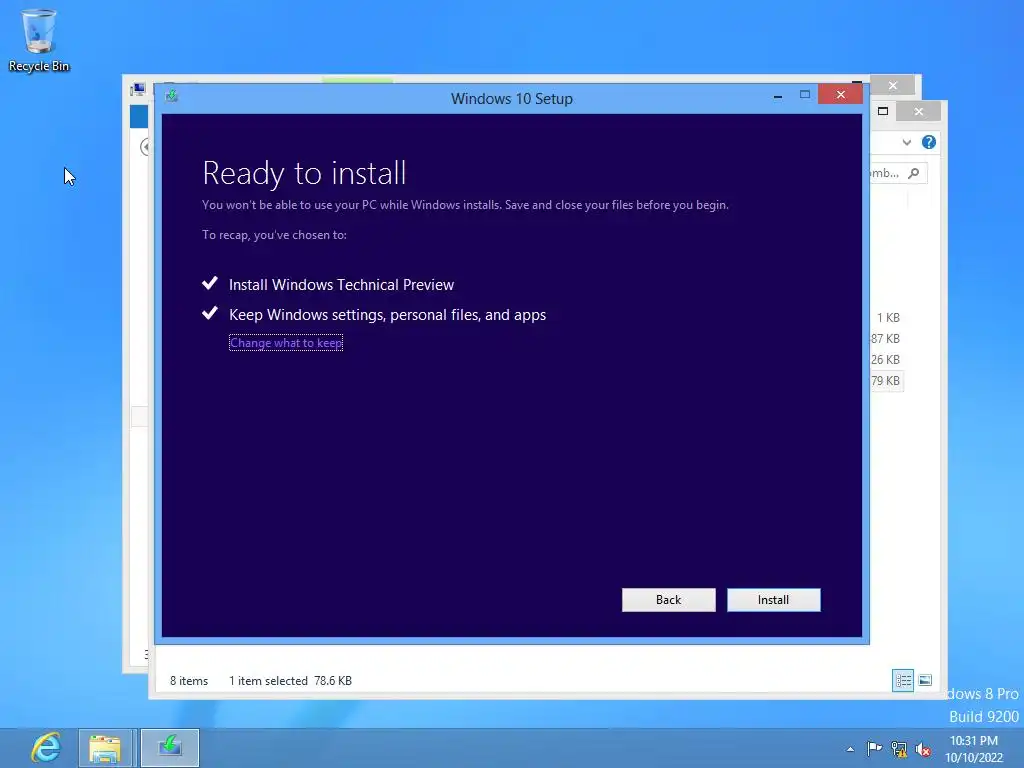Image resolution: width=1024 pixels, height=768 pixels.
Task: Go Back in Windows 10 Setup
Action: click(x=668, y=600)
